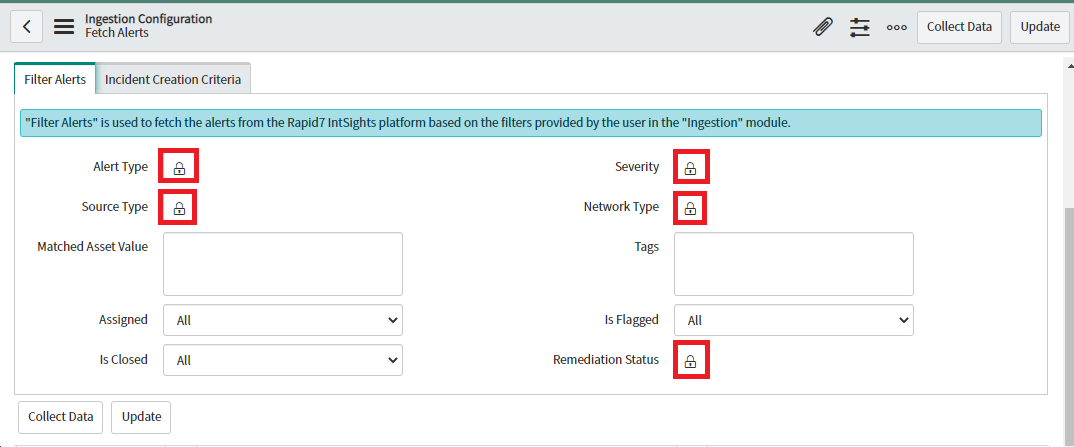Image resolution: width=1074 pixels, height=447 pixels.
Task: Switch to Incident Creation Criteria tab
Action: click(173, 79)
